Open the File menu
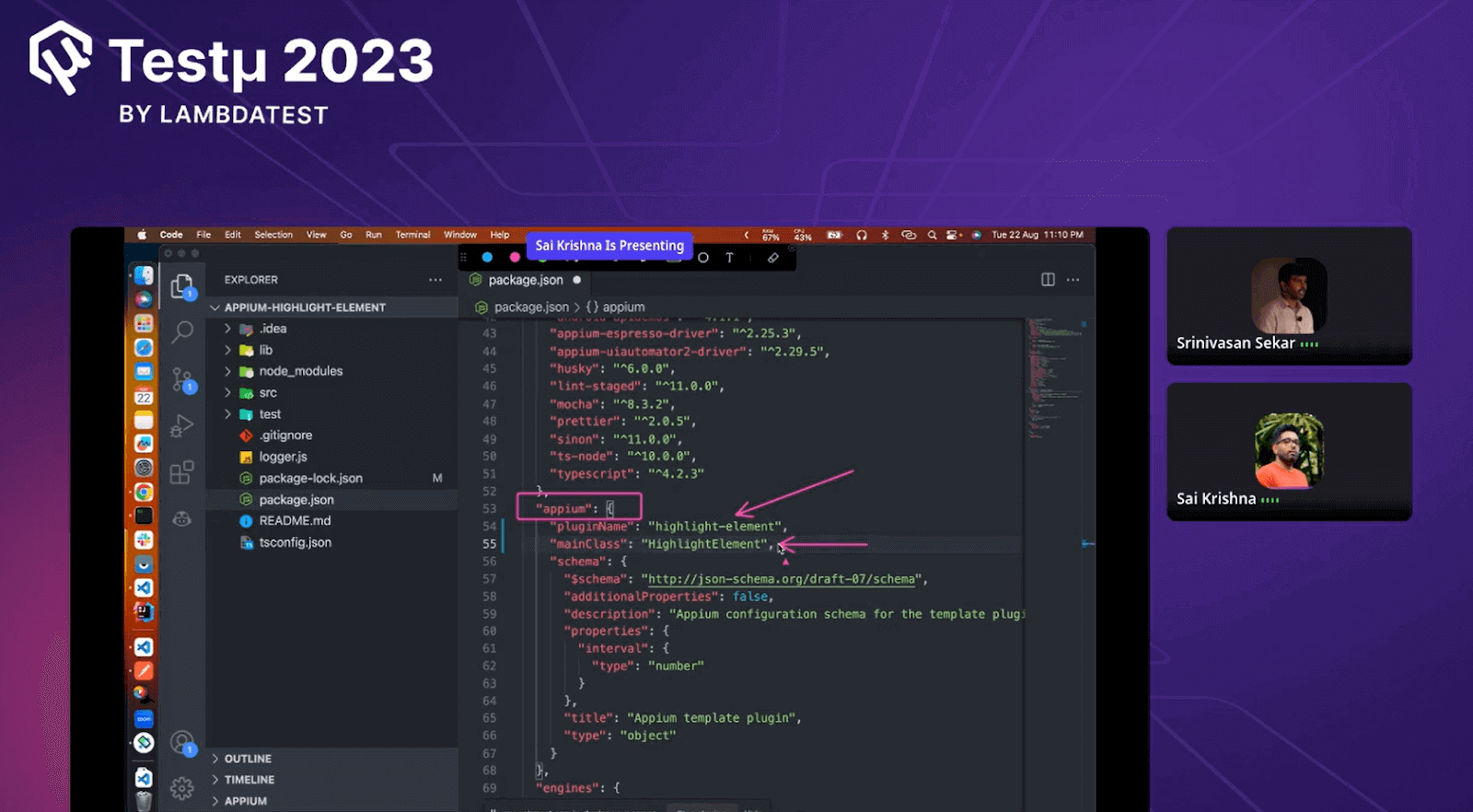This screenshot has width=1473, height=812. tap(203, 235)
